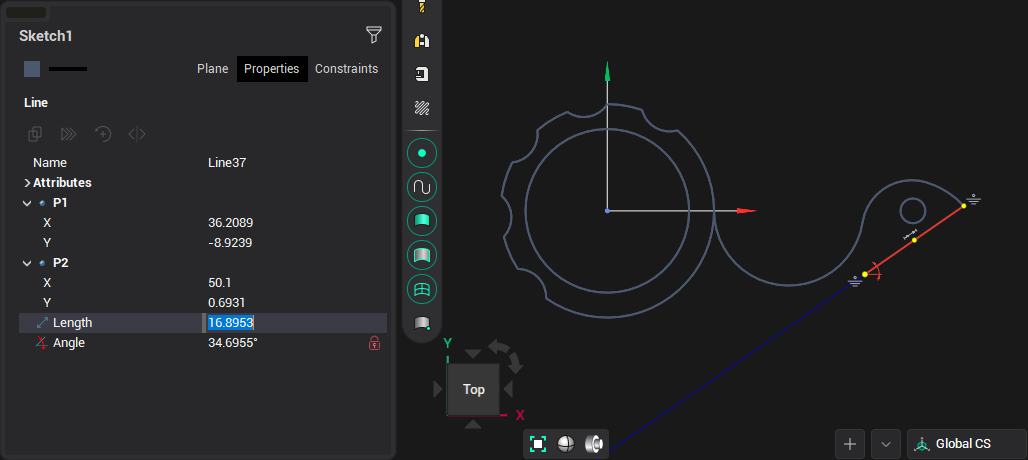Viewport: 1028px width, 460px height.
Task: Click the Top face of the view cube
Action: coord(473,389)
